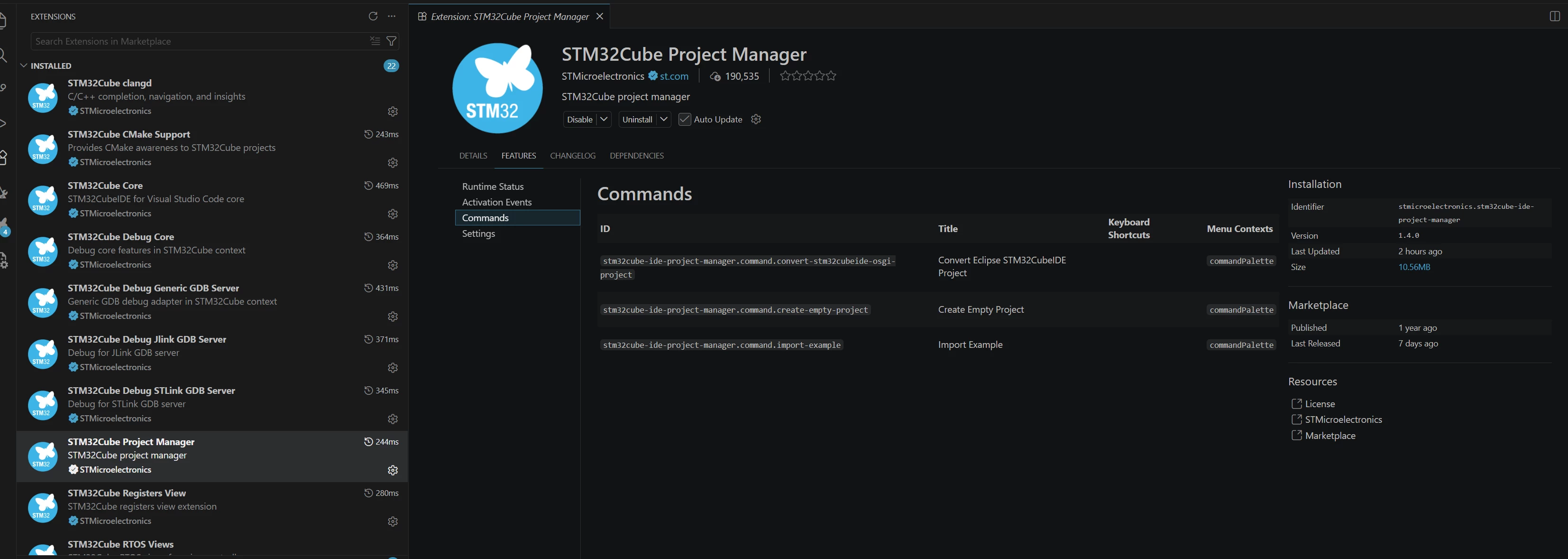Click the STMicroelectronics publisher name in header
Image resolution: width=1568 pixels, height=559 pixels.
pyautogui.click(x=603, y=76)
